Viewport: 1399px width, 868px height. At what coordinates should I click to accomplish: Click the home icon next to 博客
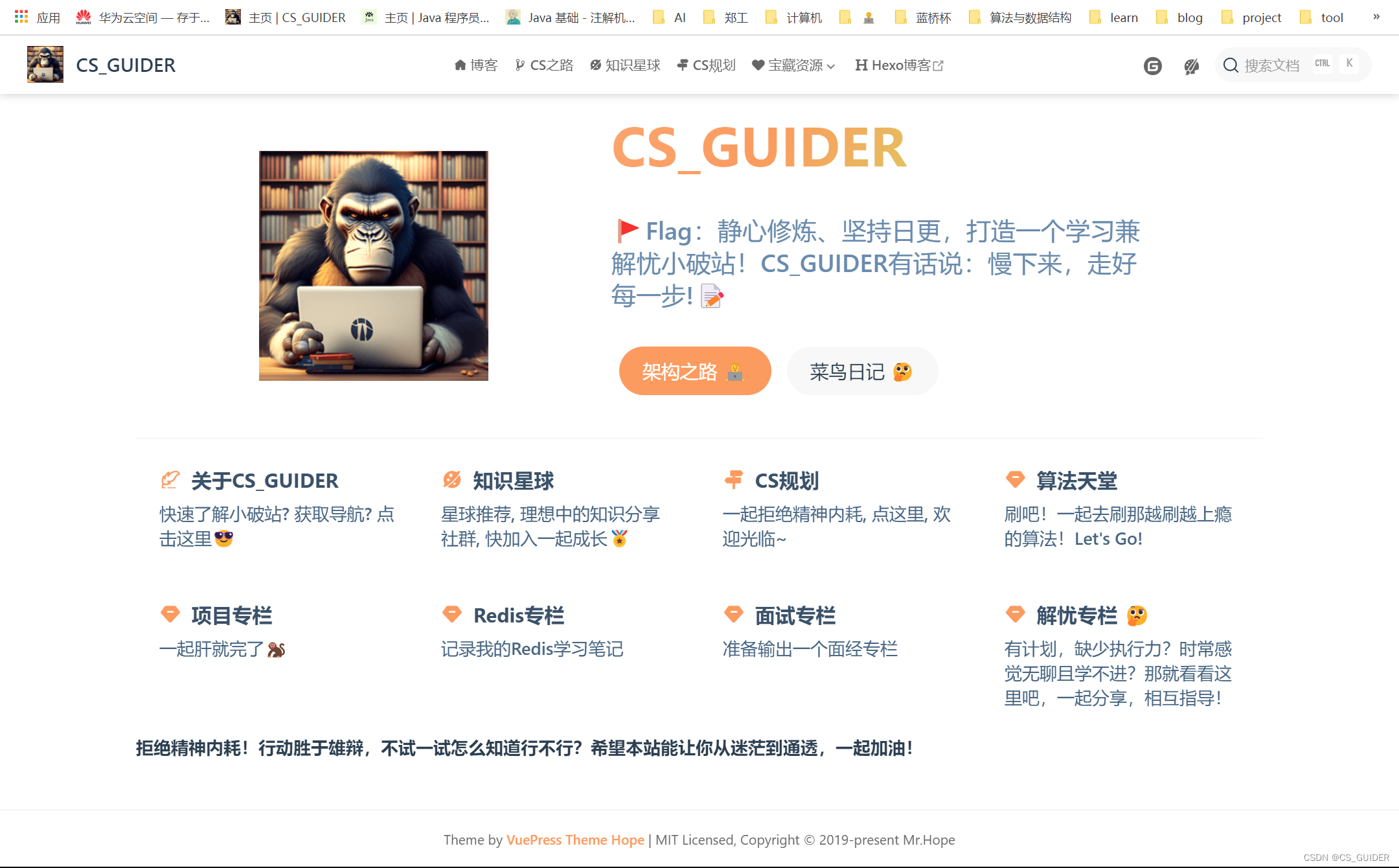(460, 65)
